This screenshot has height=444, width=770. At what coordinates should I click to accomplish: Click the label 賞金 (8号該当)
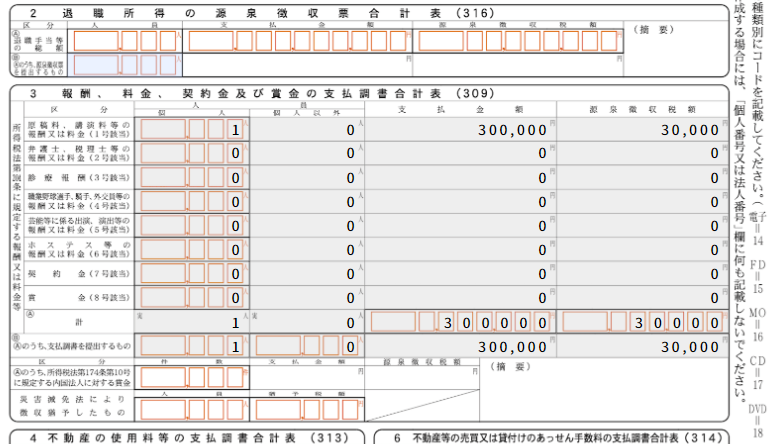79,298
